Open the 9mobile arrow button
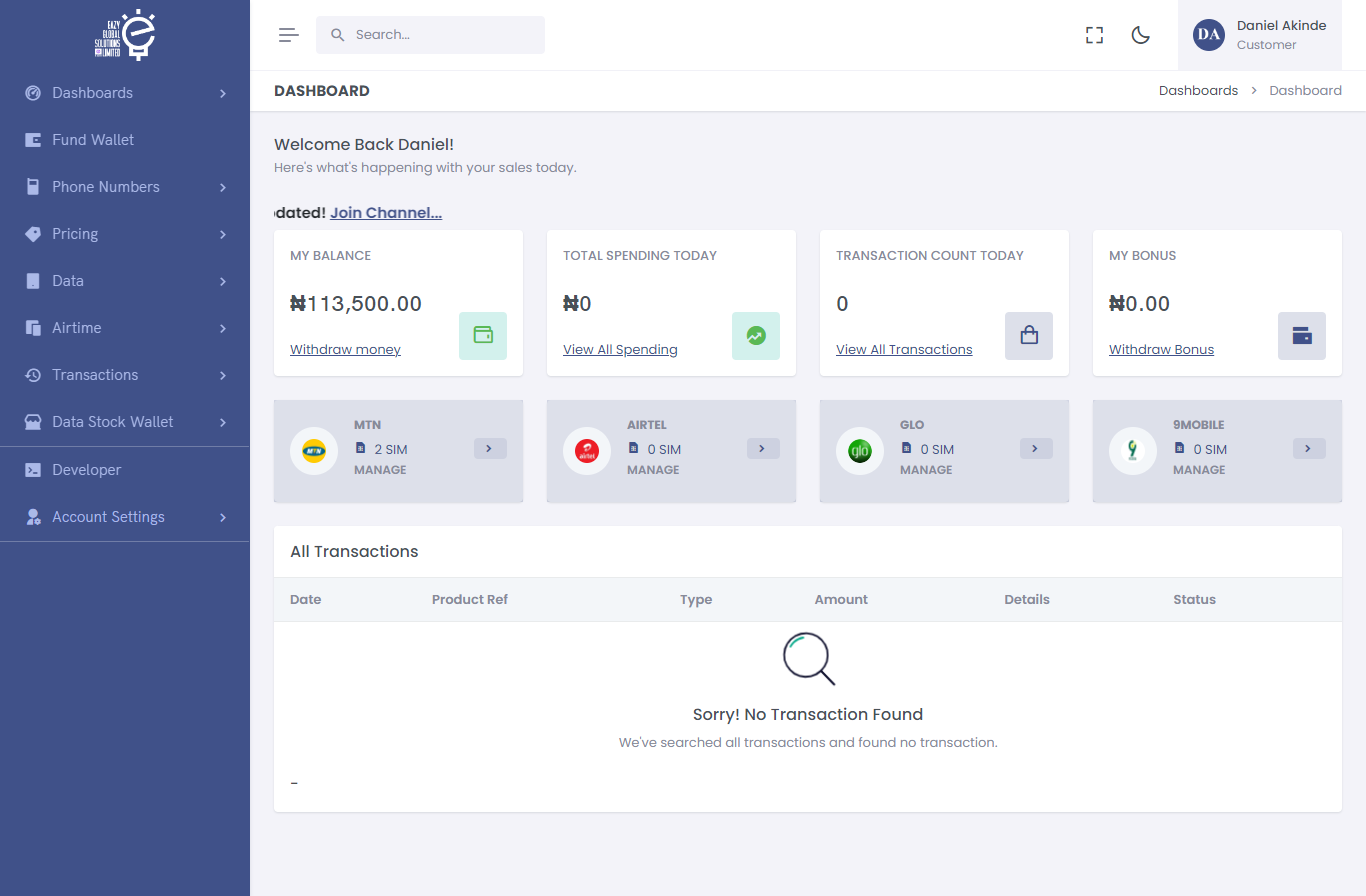 tap(1309, 448)
